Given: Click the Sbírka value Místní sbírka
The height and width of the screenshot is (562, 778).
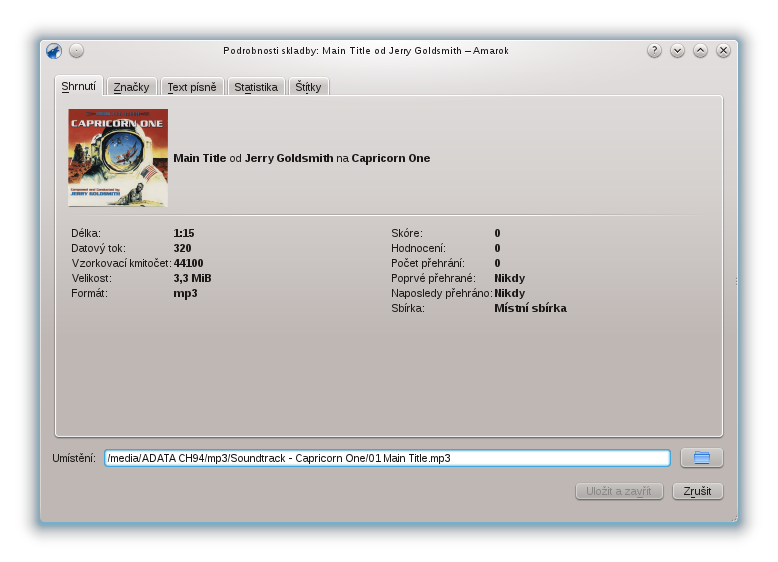Looking at the screenshot, I should [x=530, y=308].
